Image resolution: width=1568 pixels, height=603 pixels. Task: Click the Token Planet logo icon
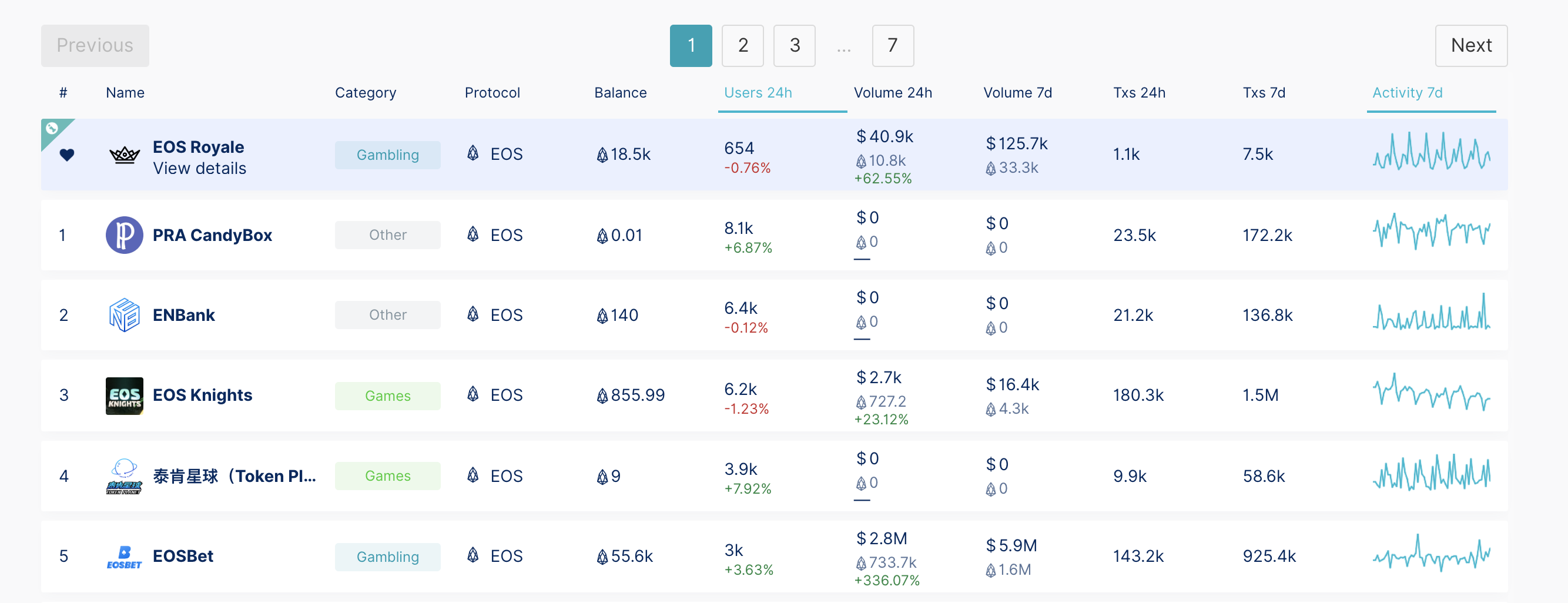(124, 476)
